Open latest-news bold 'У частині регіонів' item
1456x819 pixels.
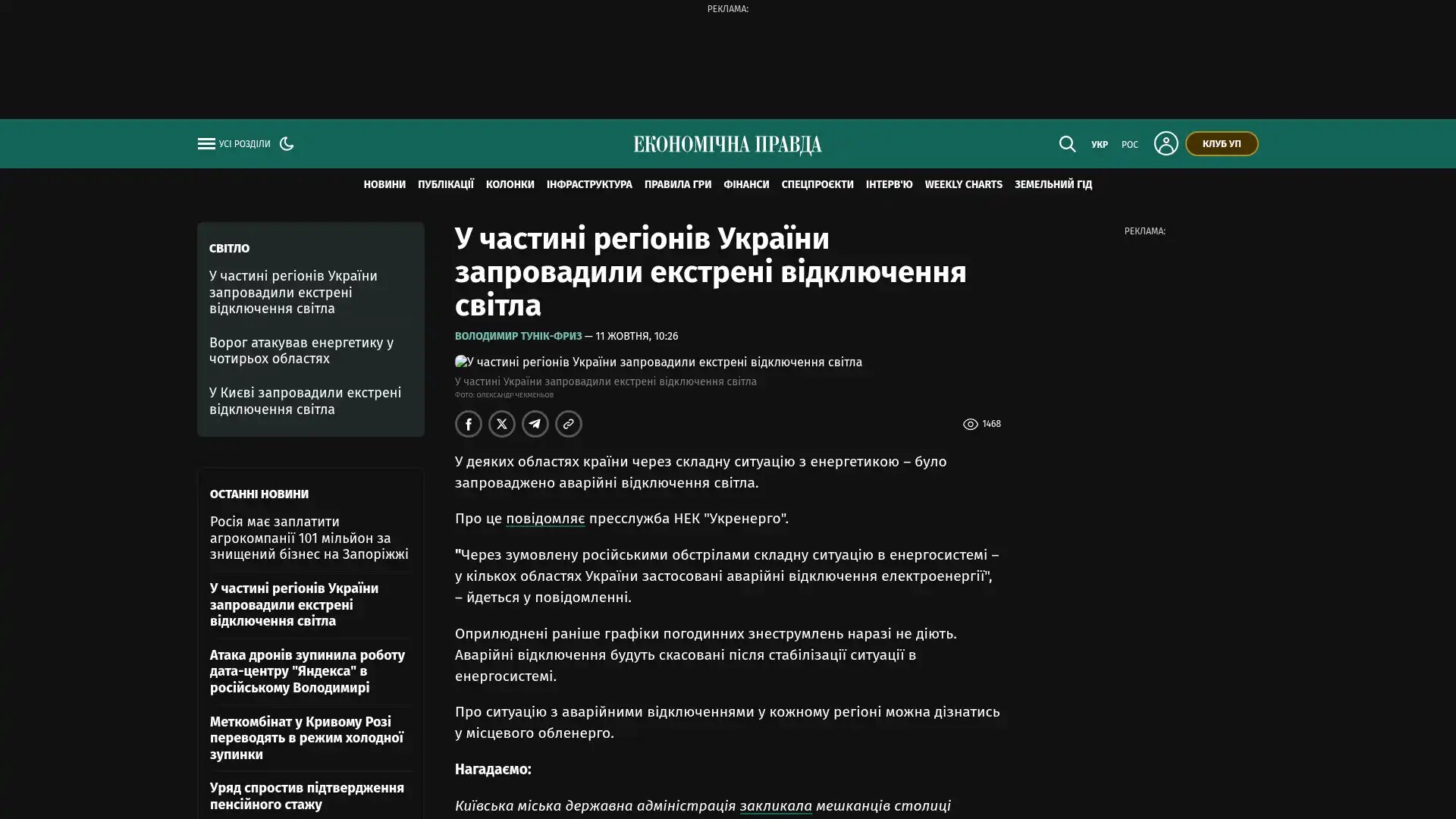(294, 605)
